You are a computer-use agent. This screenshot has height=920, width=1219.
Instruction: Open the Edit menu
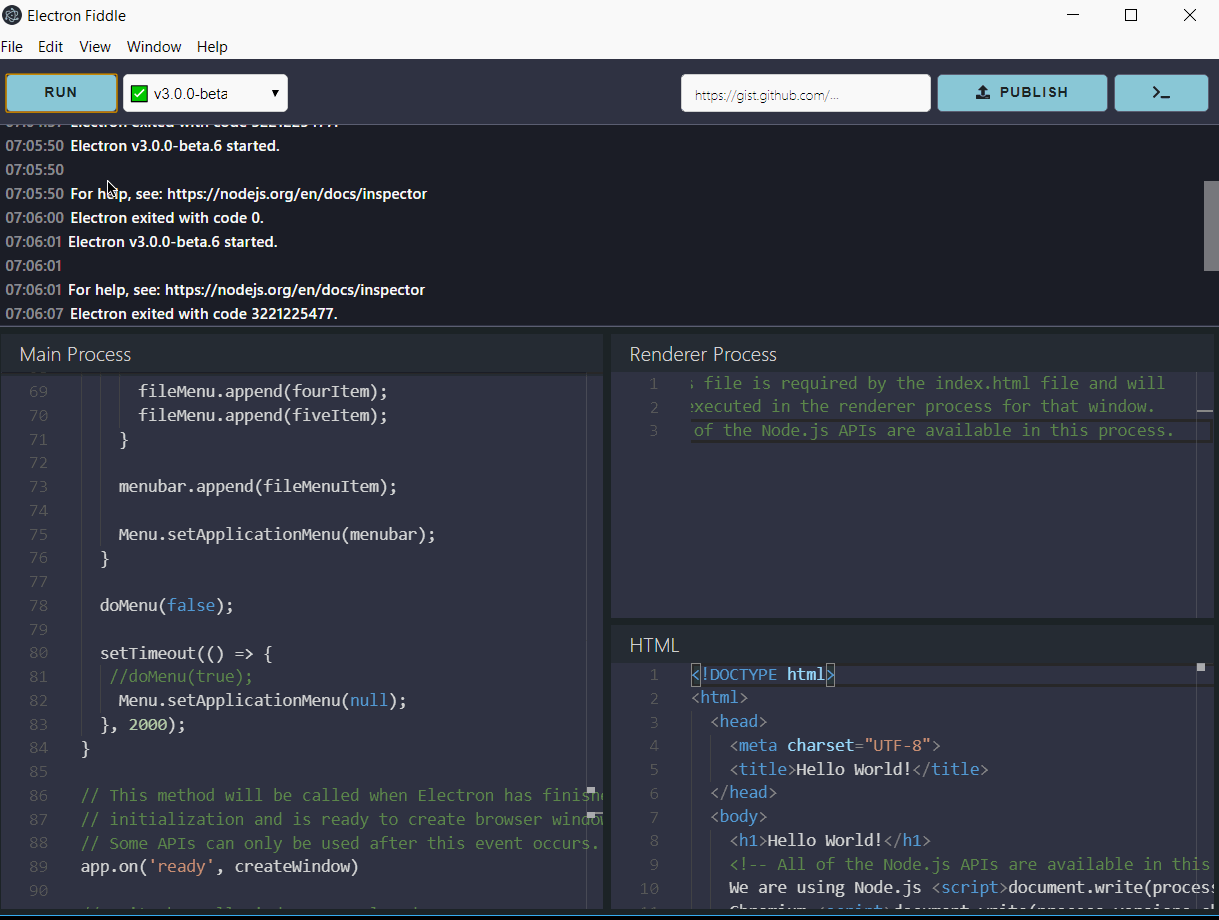point(51,47)
